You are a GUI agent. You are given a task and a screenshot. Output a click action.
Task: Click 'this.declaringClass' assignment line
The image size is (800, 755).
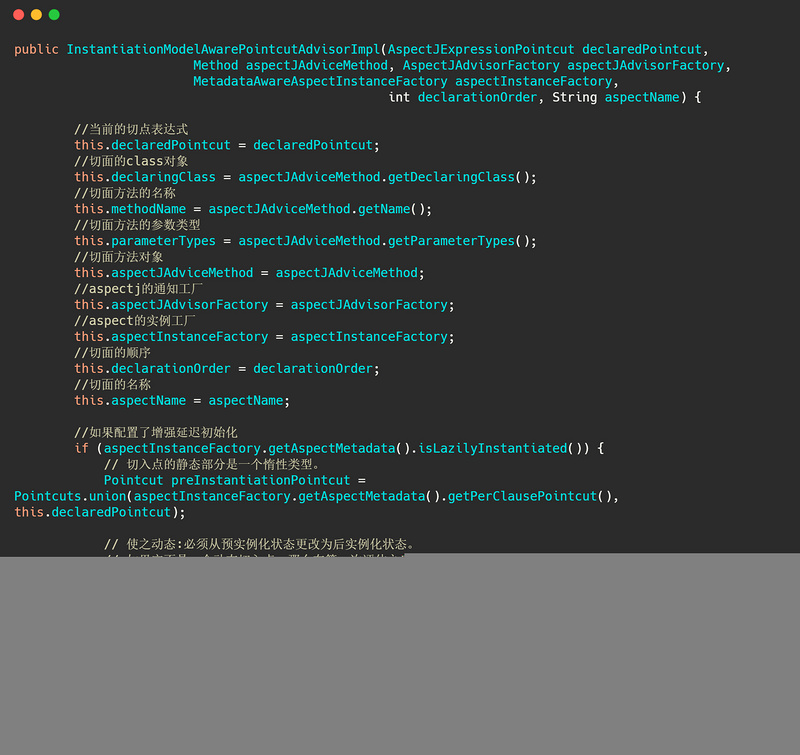pyautogui.click(x=305, y=177)
